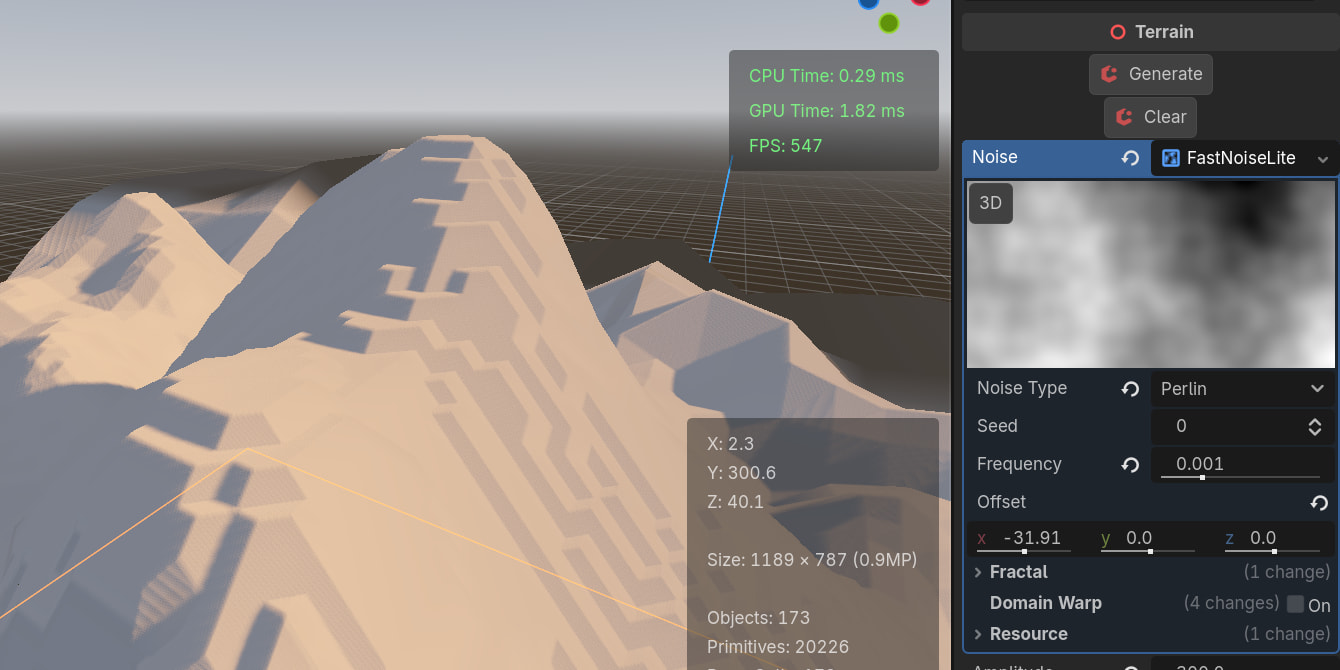Open the Noise Type Perlin dropdown

pyautogui.click(x=1242, y=389)
